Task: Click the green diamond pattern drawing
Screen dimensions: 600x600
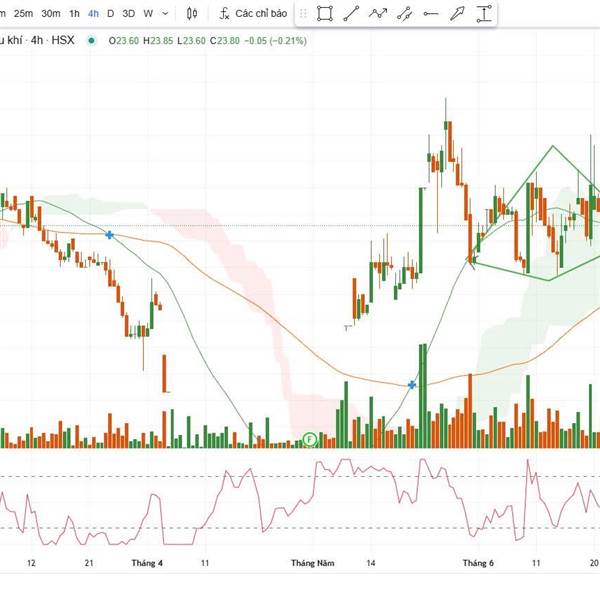Action: [x=537, y=213]
